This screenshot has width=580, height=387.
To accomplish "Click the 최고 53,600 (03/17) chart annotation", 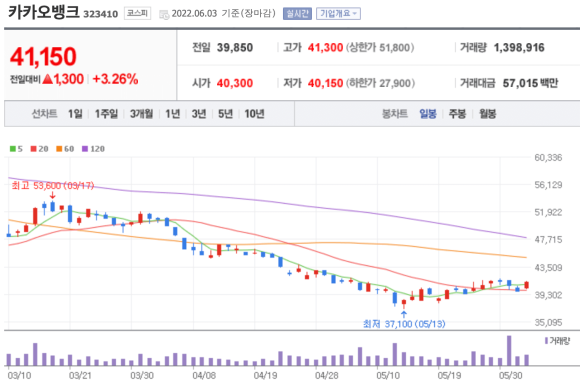I will point(53,185).
